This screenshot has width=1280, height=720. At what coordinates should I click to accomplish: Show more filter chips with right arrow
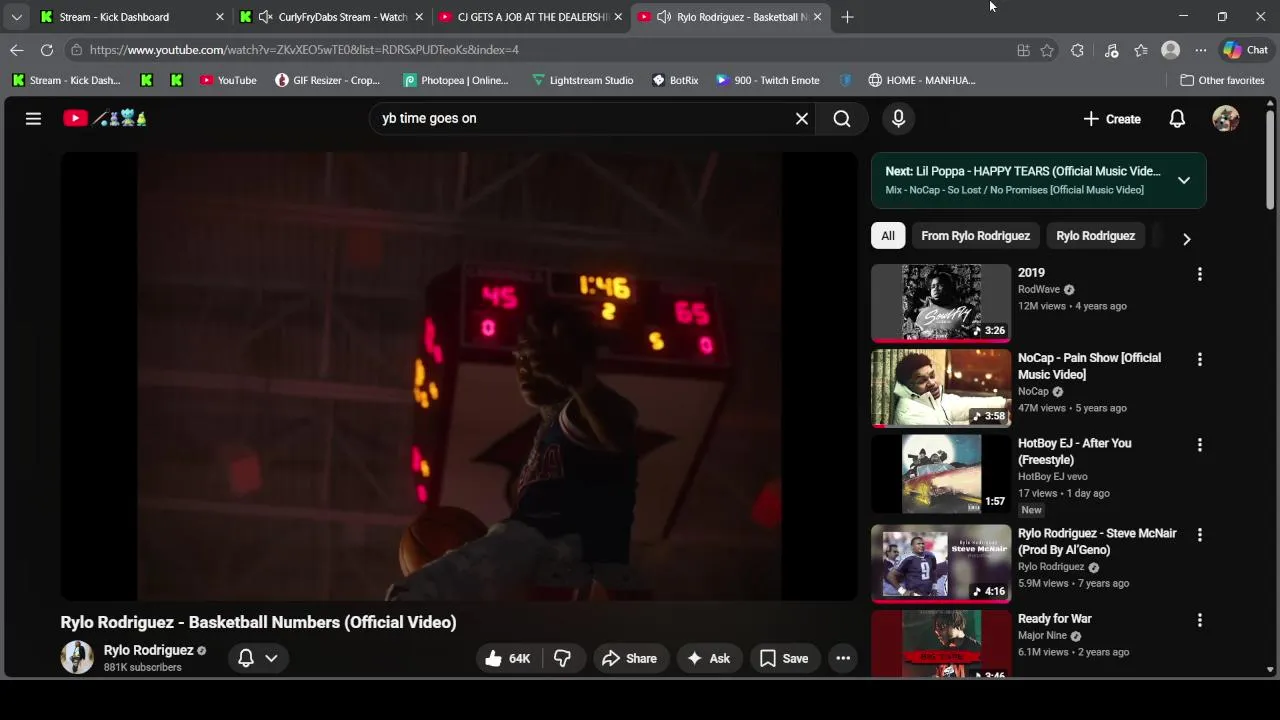click(x=1187, y=238)
